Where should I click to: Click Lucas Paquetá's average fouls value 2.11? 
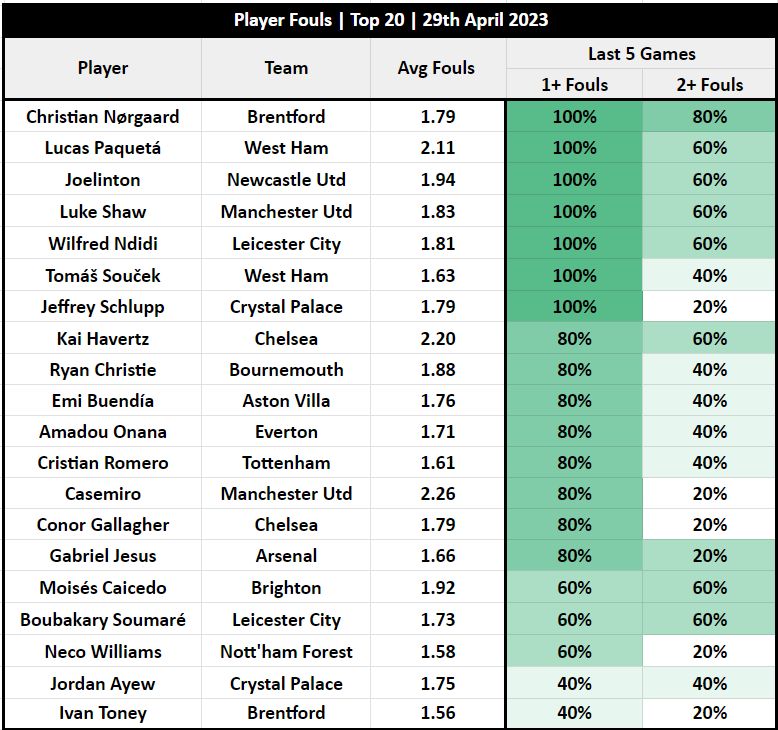click(x=438, y=148)
